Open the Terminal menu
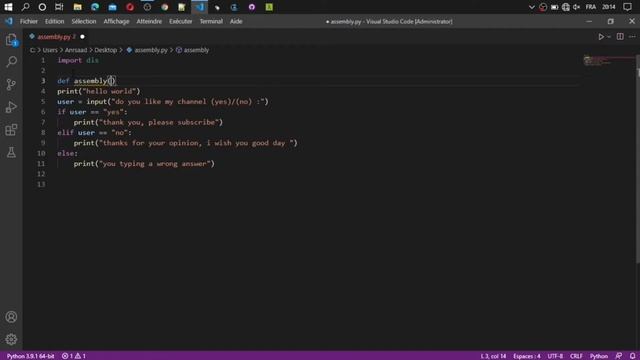 coord(211,21)
